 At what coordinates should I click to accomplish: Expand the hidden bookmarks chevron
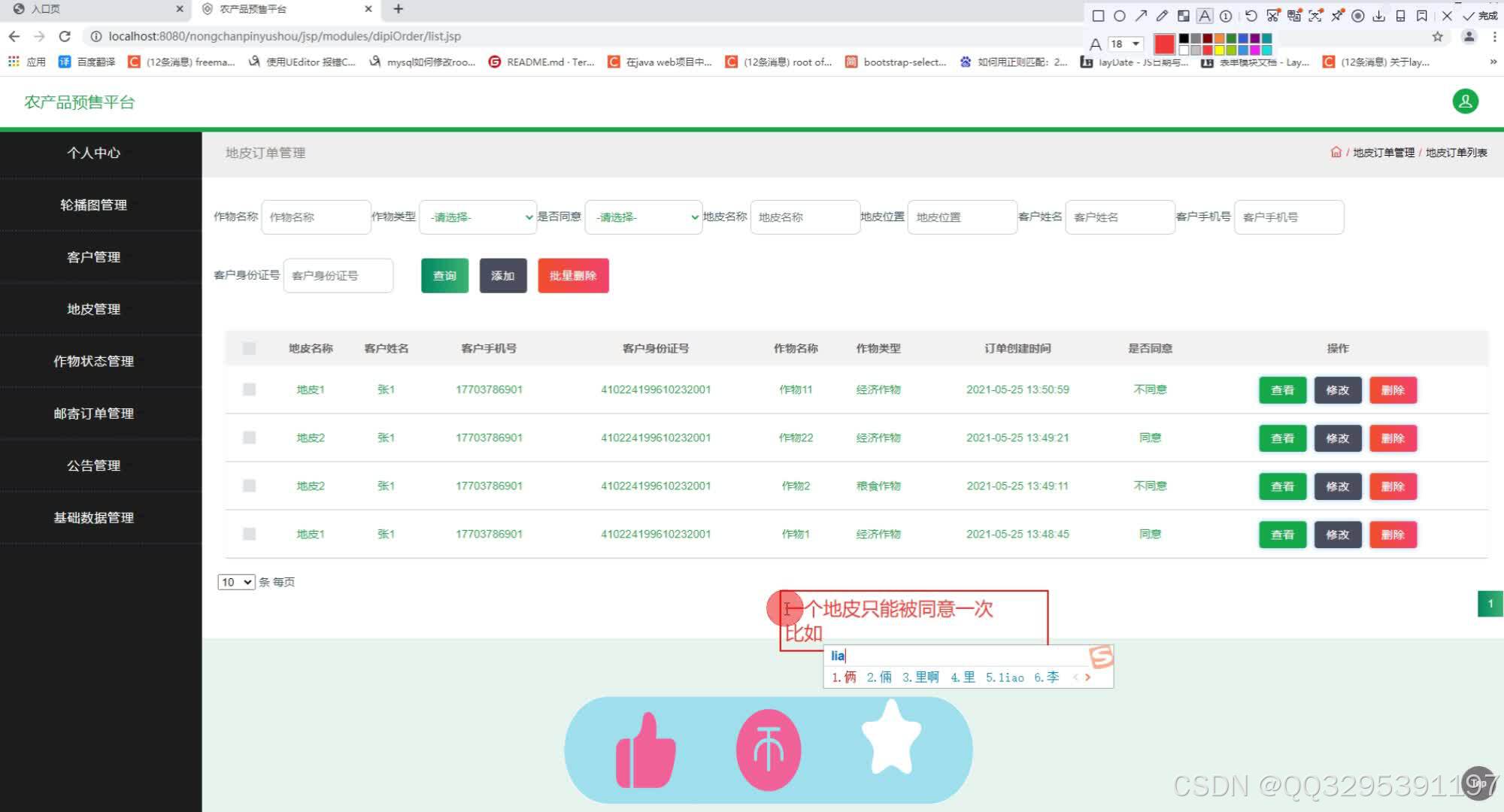pyautogui.click(x=1493, y=62)
